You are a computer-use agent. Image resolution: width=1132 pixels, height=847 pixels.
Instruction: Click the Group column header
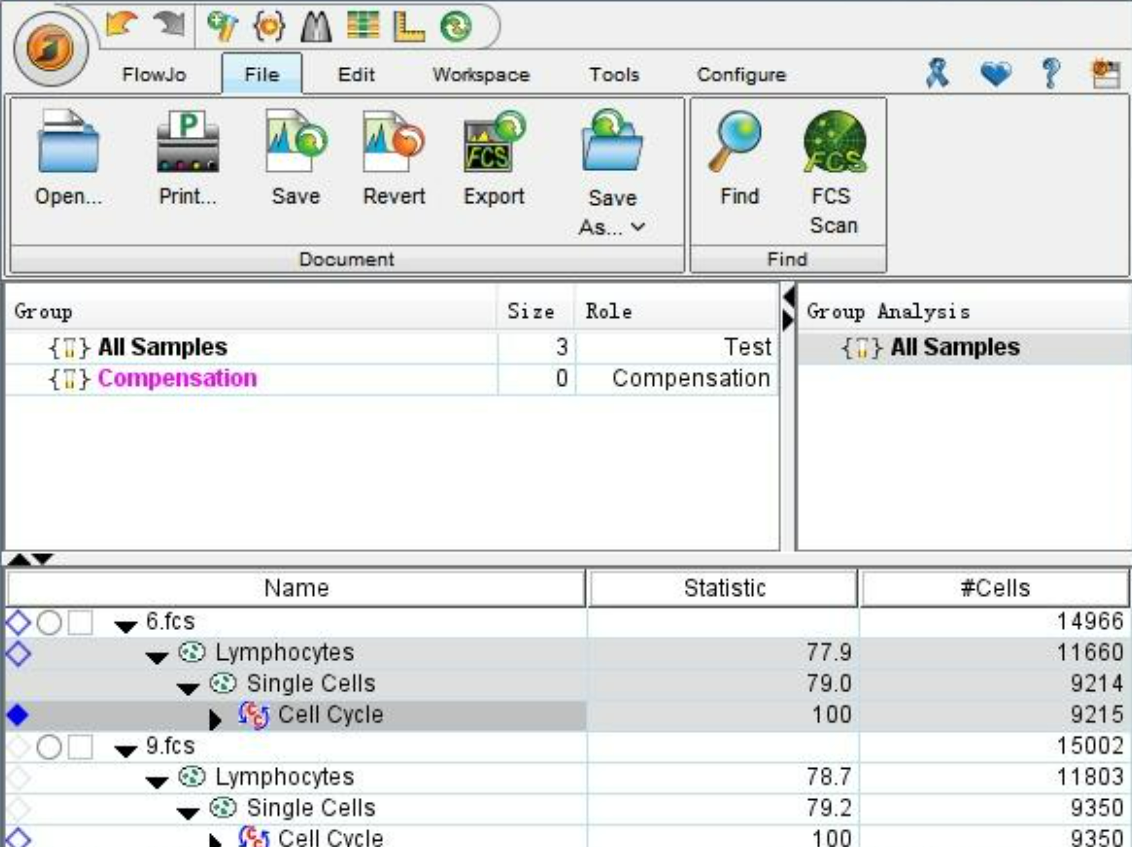(x=251, y=311)
